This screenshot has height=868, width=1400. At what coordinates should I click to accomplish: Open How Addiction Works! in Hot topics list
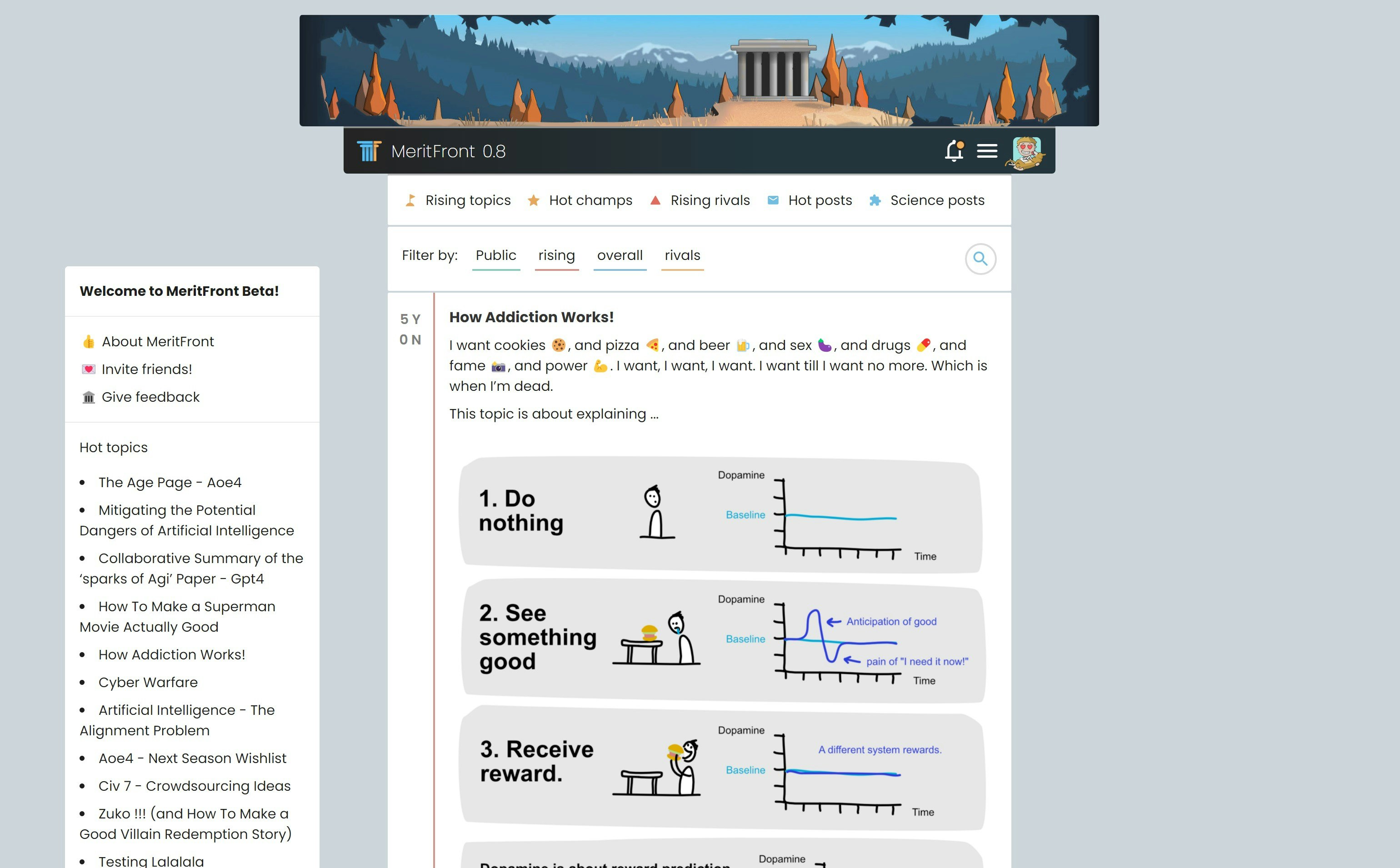tap(172, 654)
